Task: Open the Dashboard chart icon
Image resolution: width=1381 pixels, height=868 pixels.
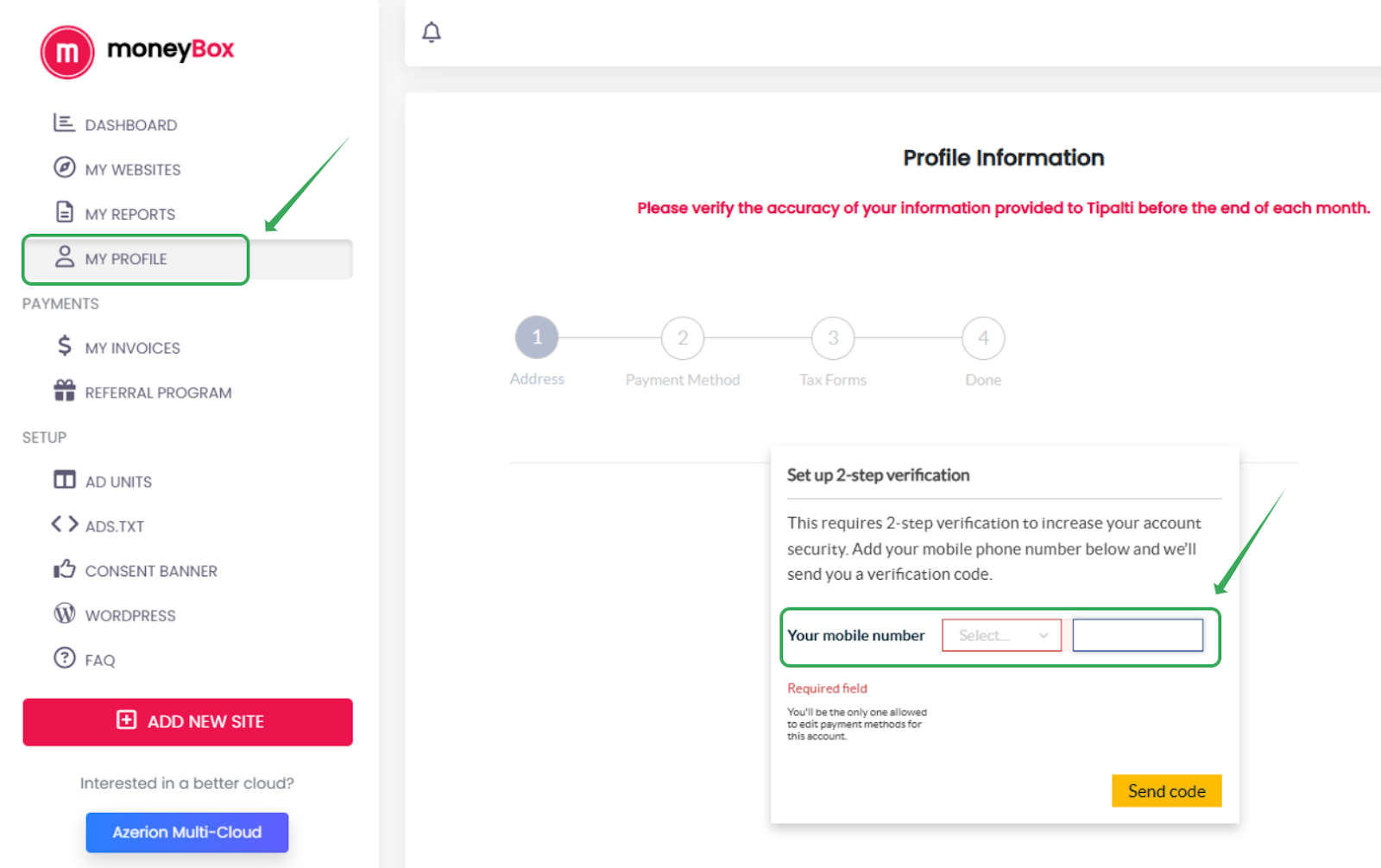Action: tap(64, 123)
